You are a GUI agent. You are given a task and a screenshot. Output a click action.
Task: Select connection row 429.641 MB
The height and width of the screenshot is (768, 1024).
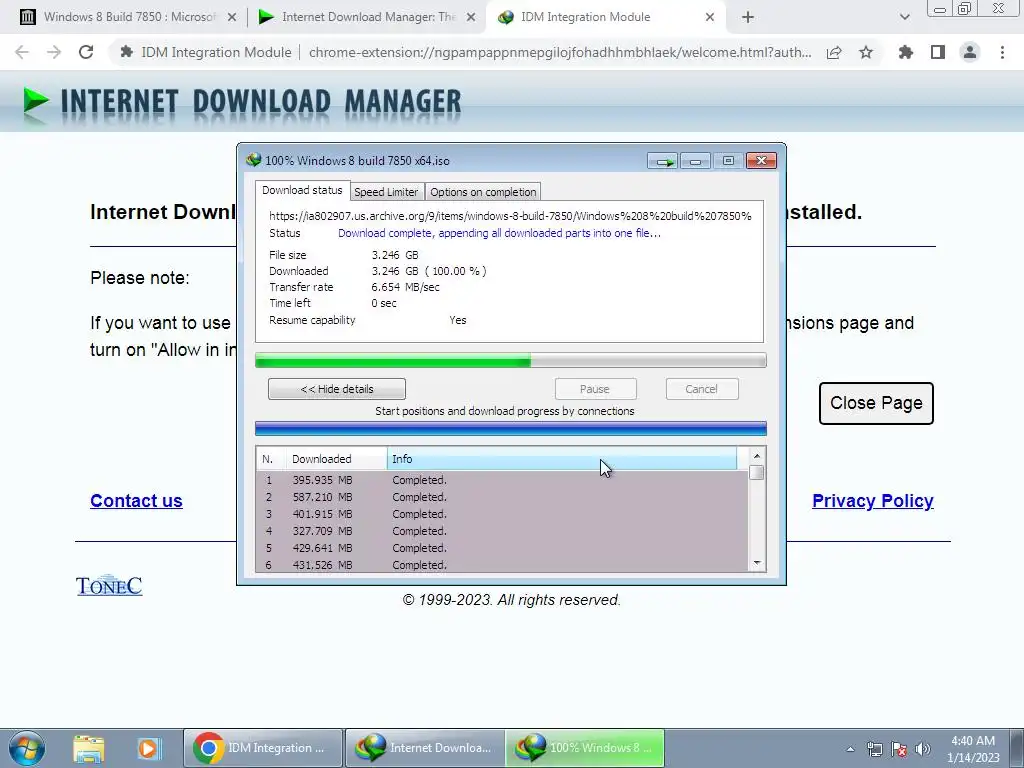pyautogui.click(x=502, y=548)
